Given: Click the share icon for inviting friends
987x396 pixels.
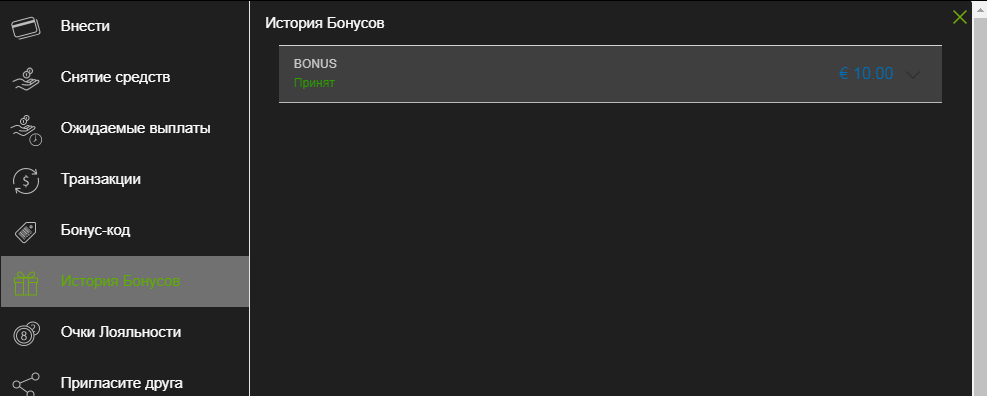Looking at the screenshot, I should [26, 383].
